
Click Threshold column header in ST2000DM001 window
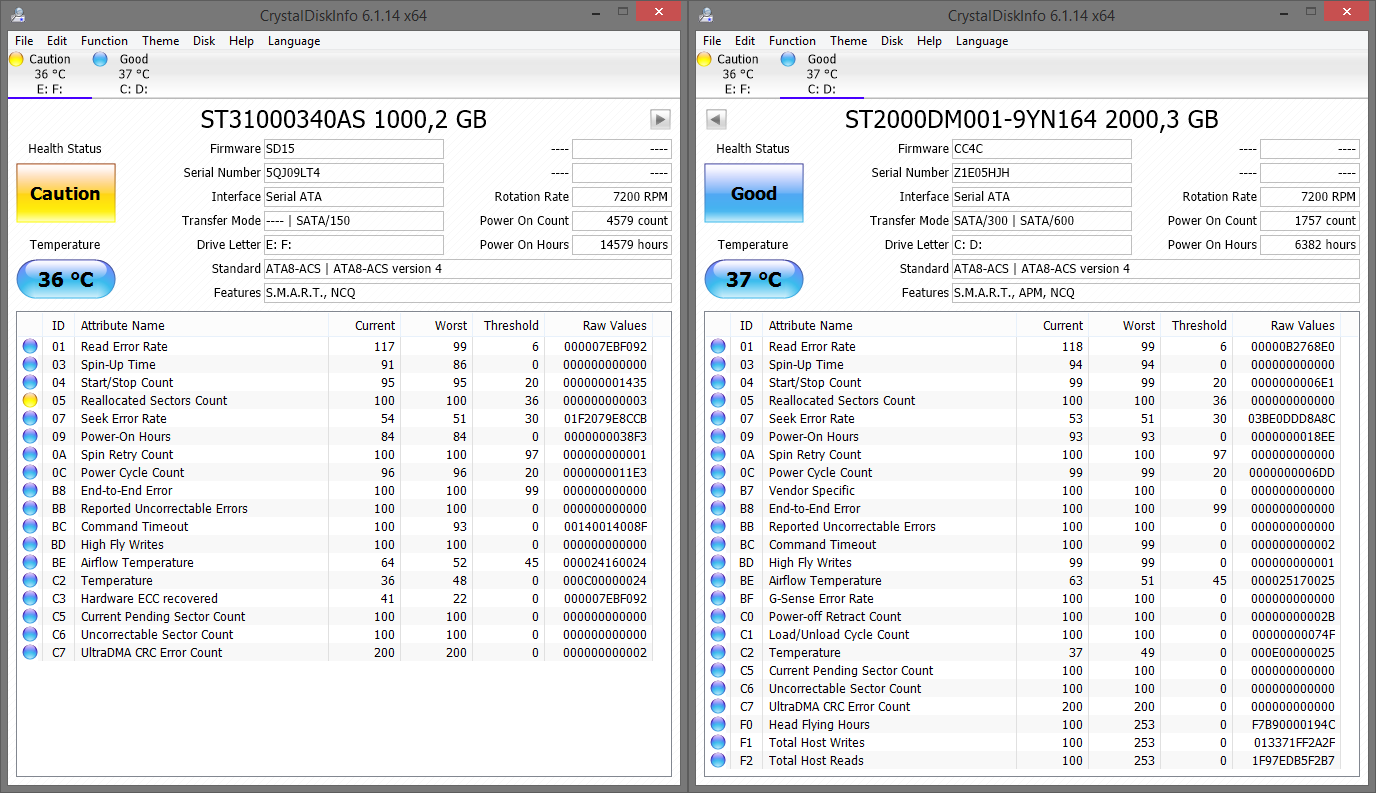[1197, 325]
